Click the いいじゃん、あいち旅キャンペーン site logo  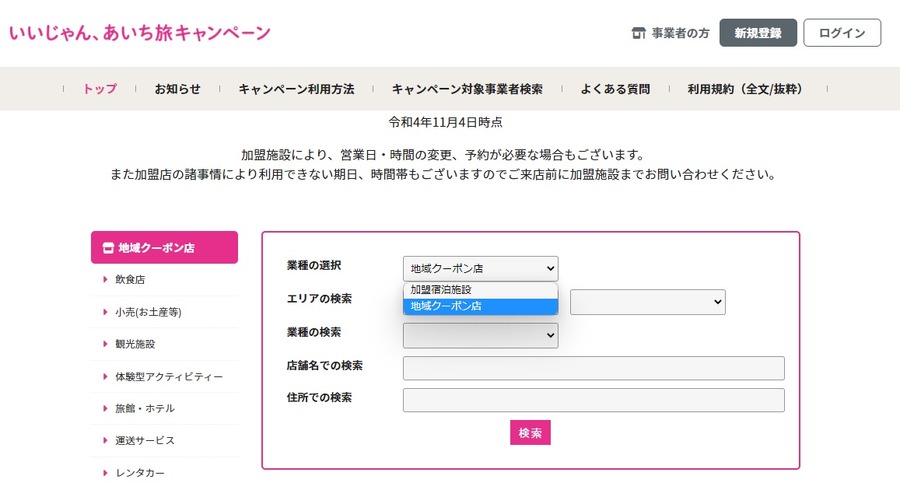139,33
